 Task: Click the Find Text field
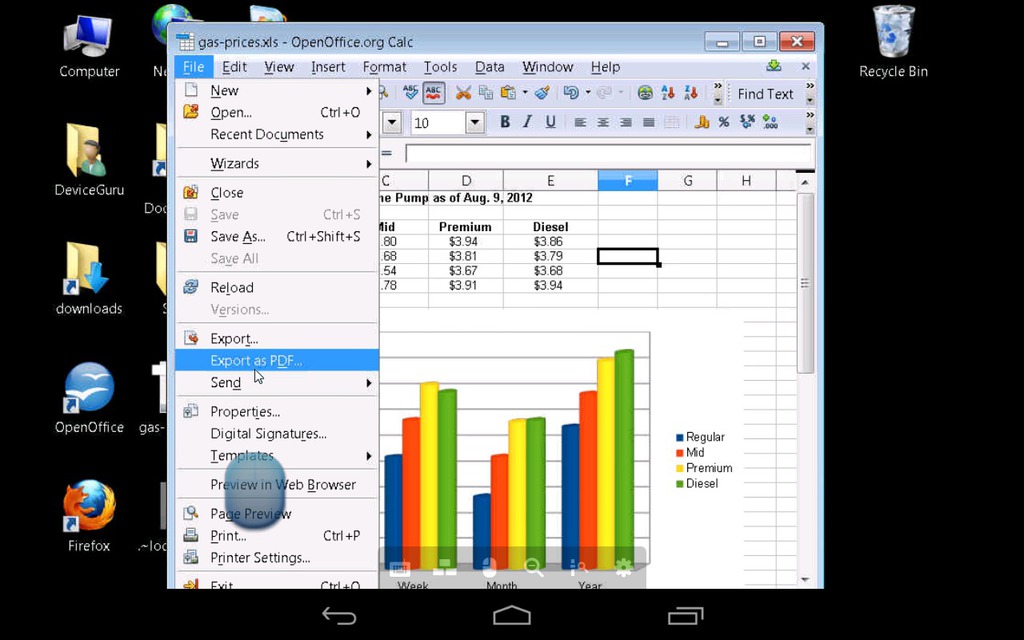pos(765,93)
